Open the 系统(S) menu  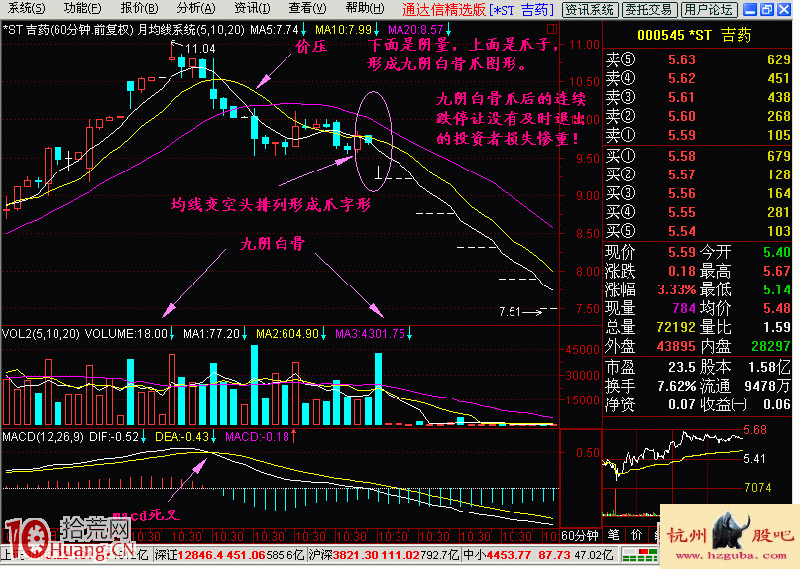[26, 8]
